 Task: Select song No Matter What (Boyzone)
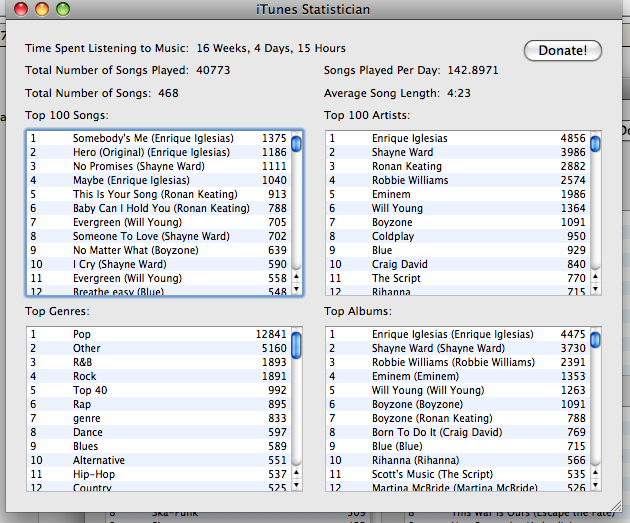[x=159, y=250]
